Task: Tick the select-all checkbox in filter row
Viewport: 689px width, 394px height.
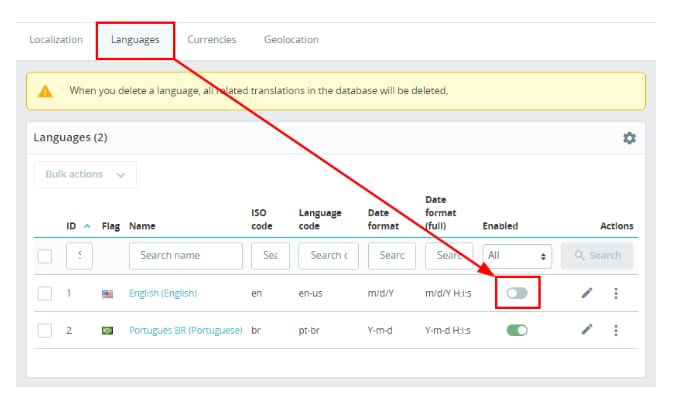Action: [45, 256]
